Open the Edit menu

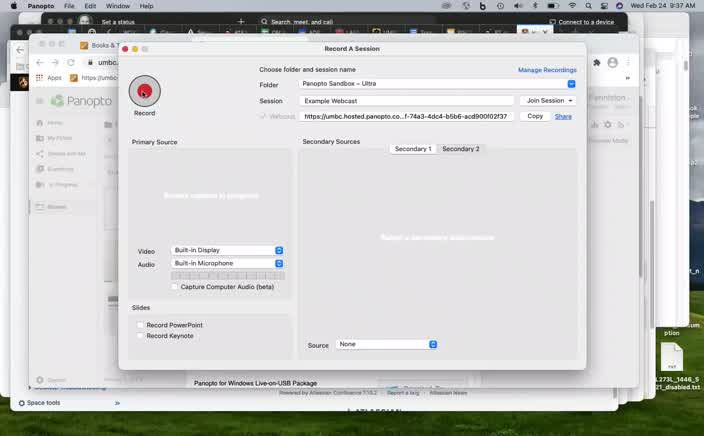tap(90, 6)
